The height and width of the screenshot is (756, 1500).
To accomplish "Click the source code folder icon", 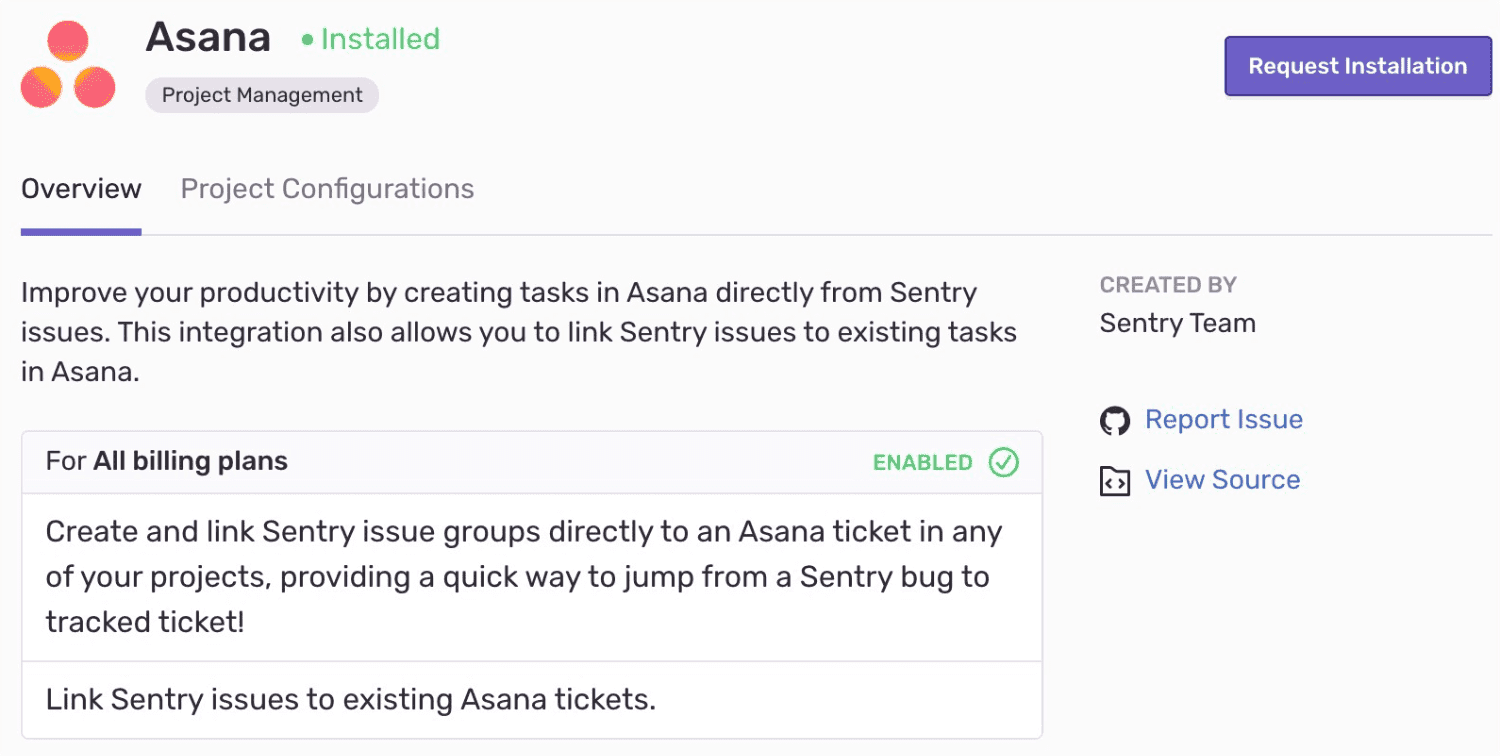I will (1114, 480).
